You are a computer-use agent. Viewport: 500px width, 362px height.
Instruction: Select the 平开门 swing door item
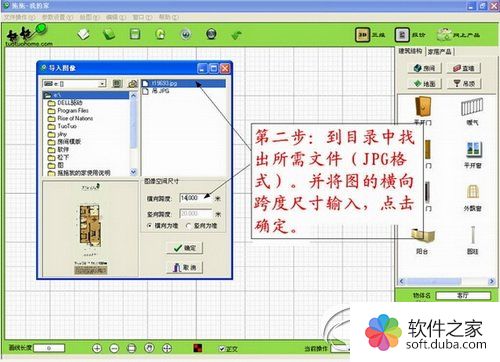pyautogui.click(x=423, y=111)
